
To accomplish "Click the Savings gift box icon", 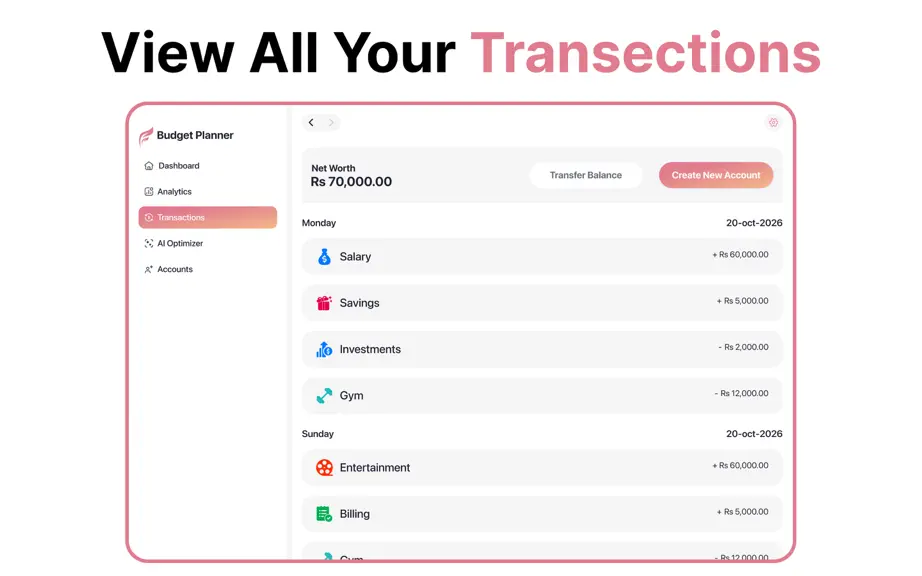I will 324,303.
